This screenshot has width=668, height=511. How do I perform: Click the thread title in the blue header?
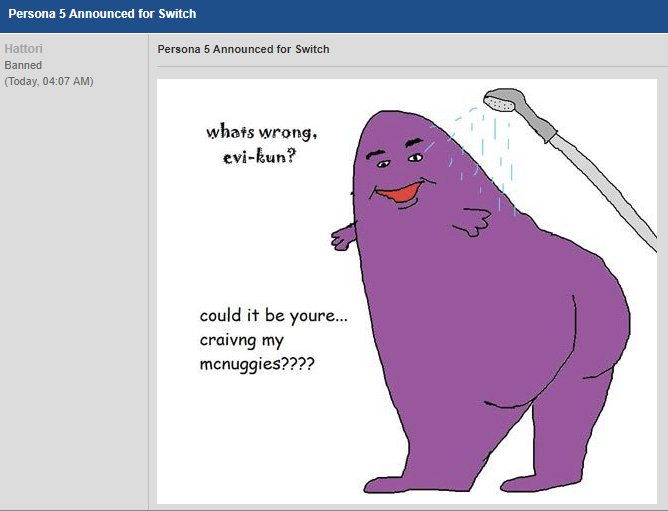click(x=102, y=14)
